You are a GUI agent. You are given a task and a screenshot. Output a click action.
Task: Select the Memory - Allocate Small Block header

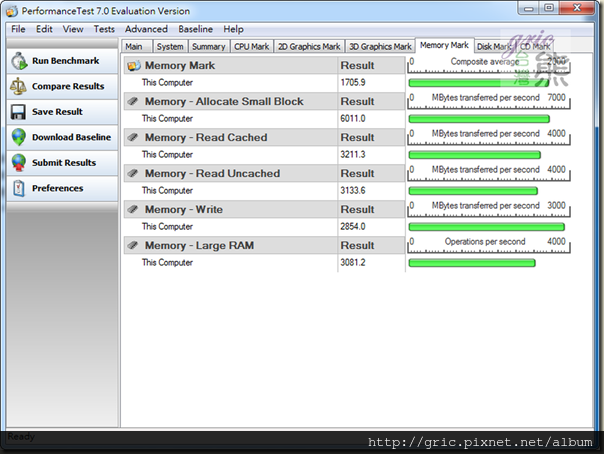pos(264,101)
